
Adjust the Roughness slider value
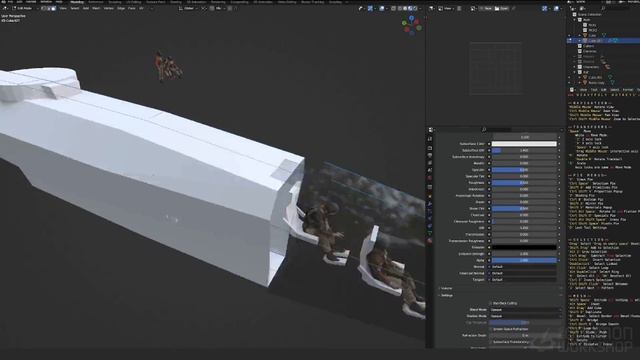[x=524, y=183]
